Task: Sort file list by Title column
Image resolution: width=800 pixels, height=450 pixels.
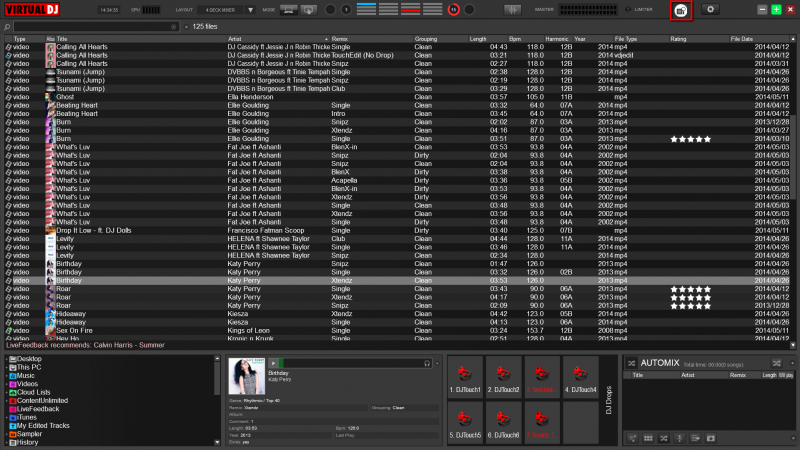Action: (141, 39)
